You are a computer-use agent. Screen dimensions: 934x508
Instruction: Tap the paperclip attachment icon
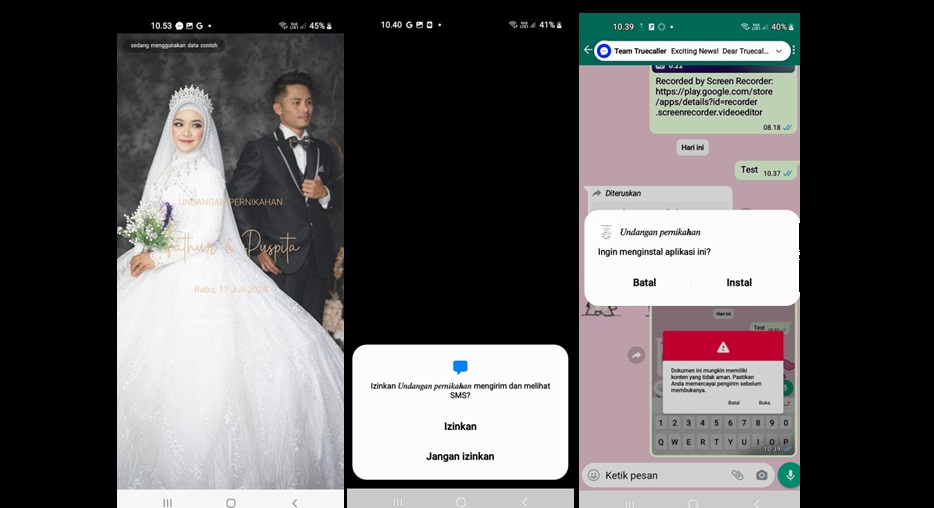pyautogui.click(x=737, y=475)
